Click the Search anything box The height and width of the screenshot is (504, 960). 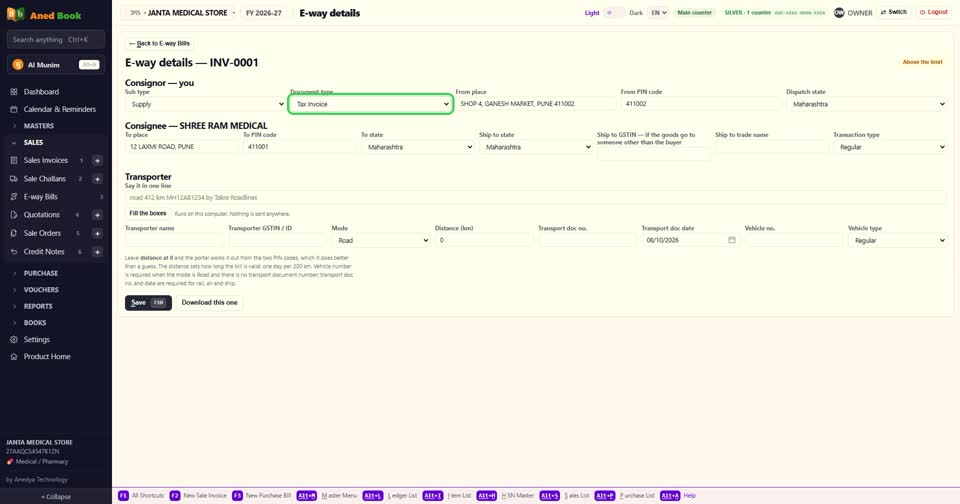pyautogui.click(x=56, y=40)
